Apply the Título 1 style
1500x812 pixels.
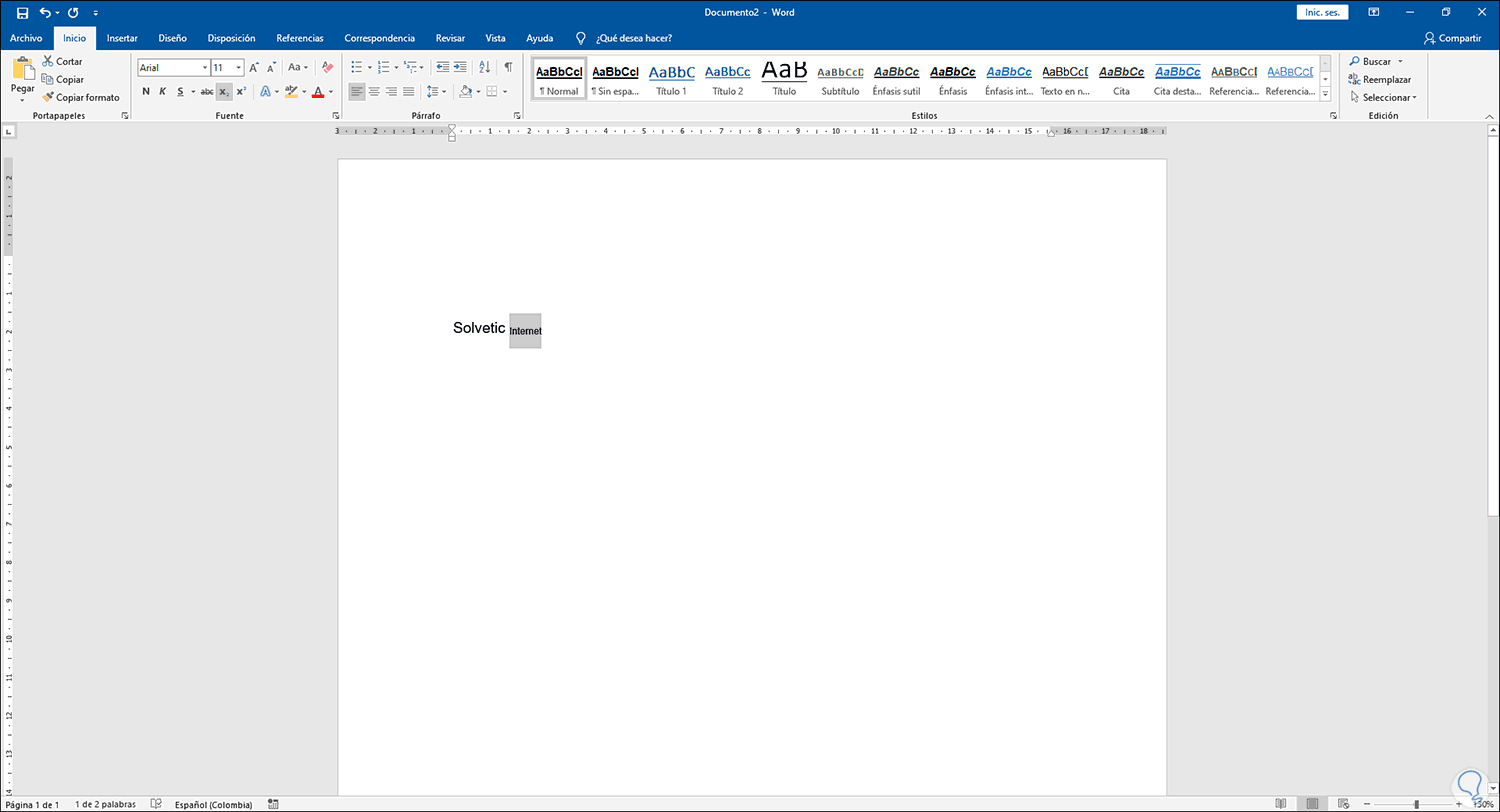coord(671,79)
